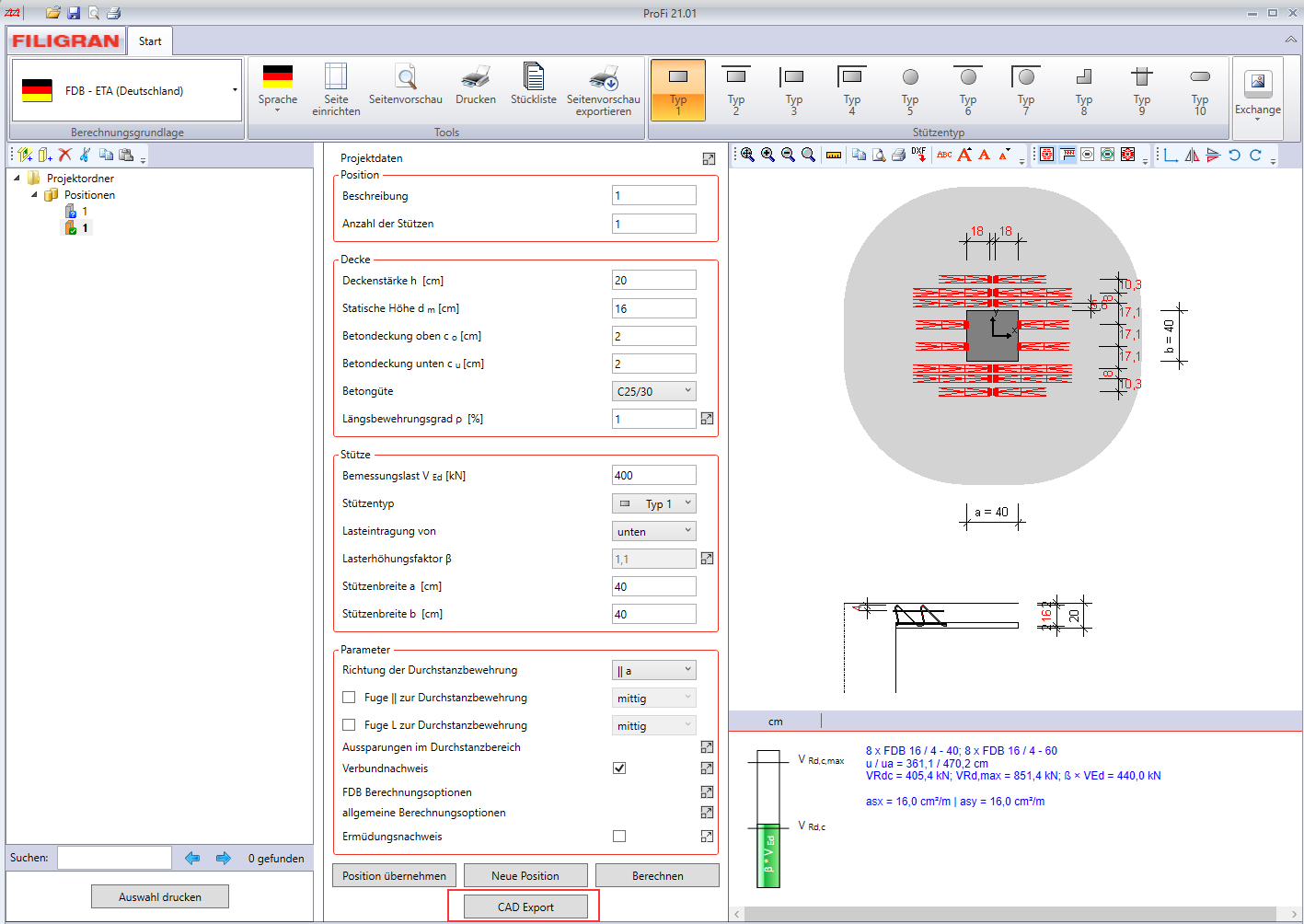Open the Berechnungsgrundlage FDB - ETA dropdown
Screen dimensions: 1304x924
pyautogui.click(x=127, y=90)
